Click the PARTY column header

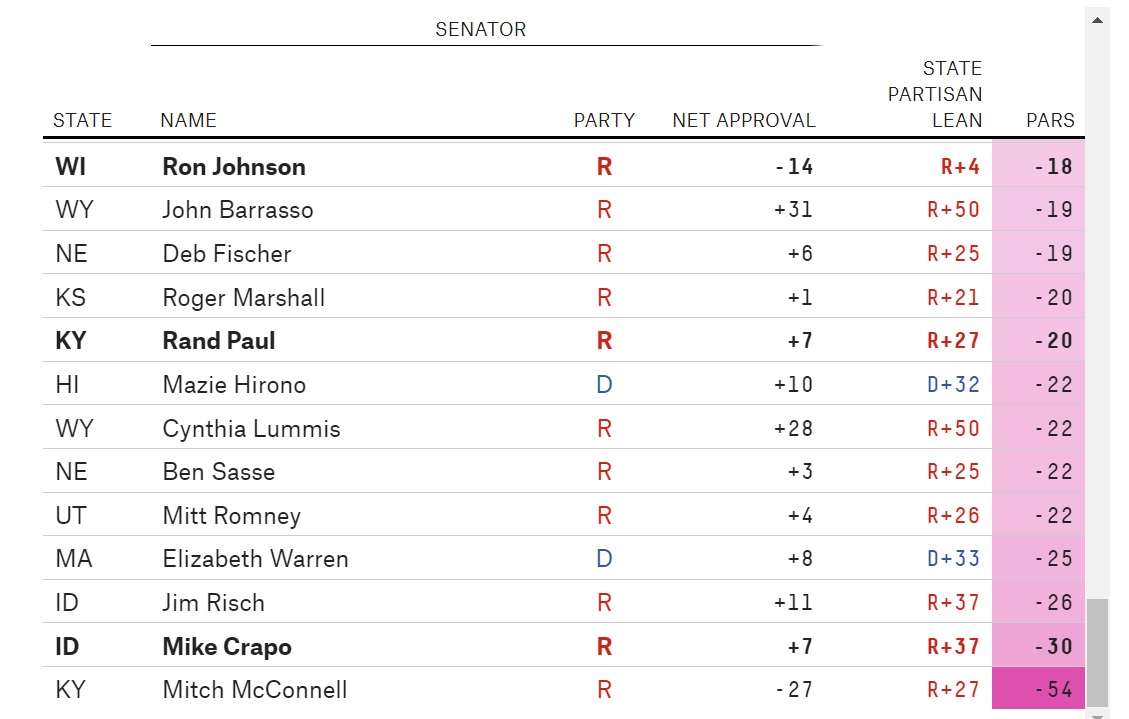[604, 120]
